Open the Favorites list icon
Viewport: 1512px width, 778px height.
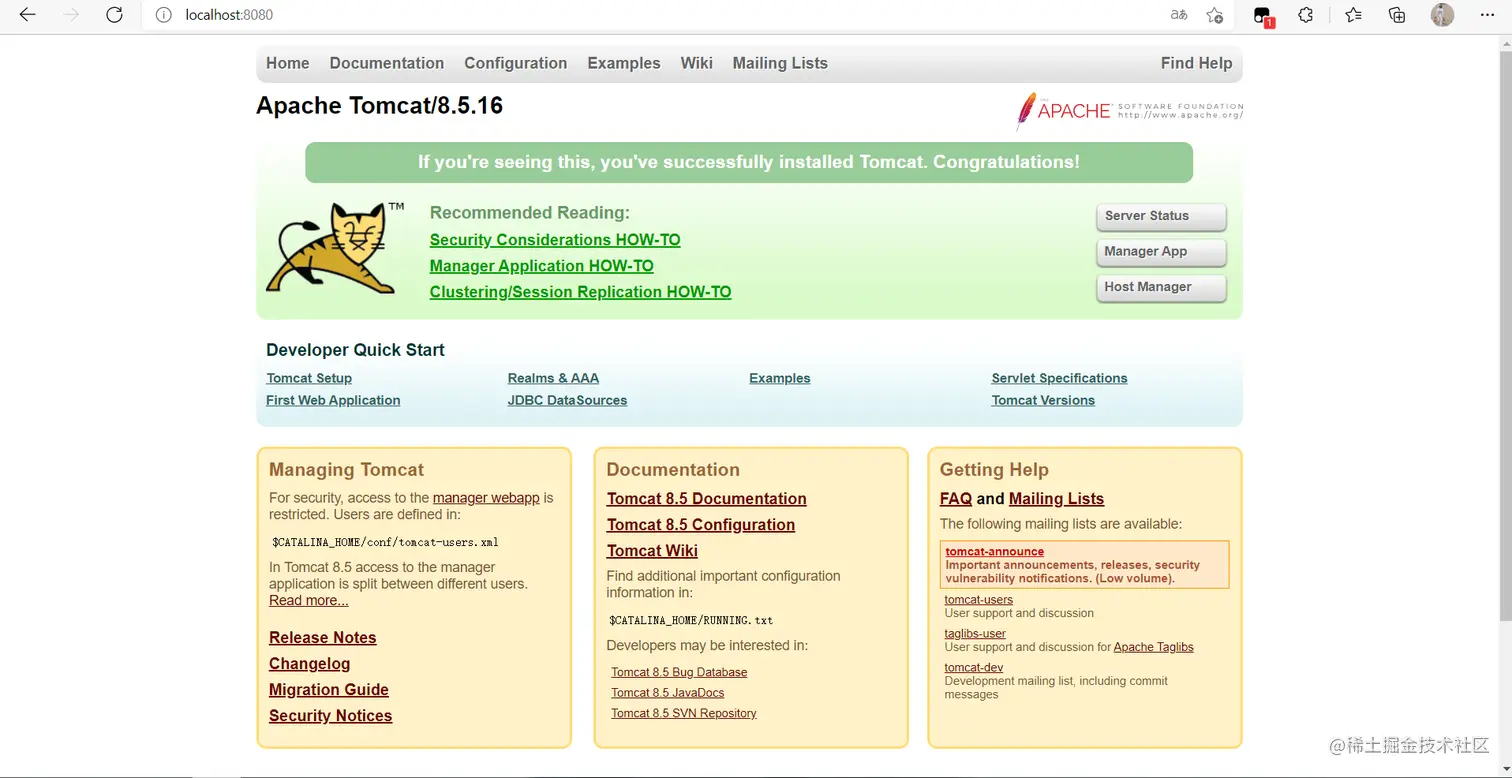tap(1353, 15)
